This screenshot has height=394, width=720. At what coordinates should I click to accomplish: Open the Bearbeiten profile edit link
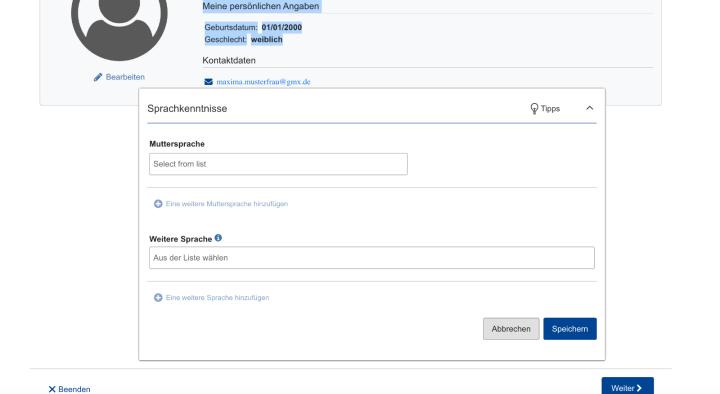[125, 77]
